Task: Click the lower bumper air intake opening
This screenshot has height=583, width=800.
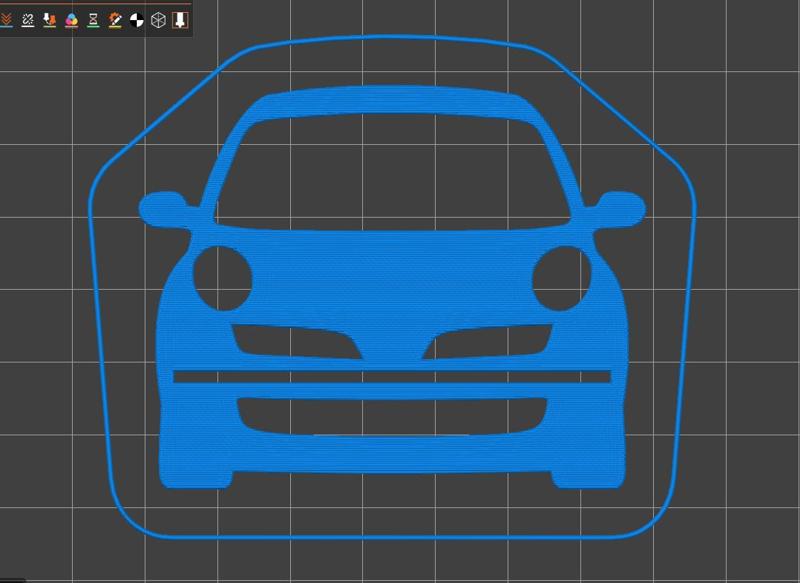Action: click(392, 416)
